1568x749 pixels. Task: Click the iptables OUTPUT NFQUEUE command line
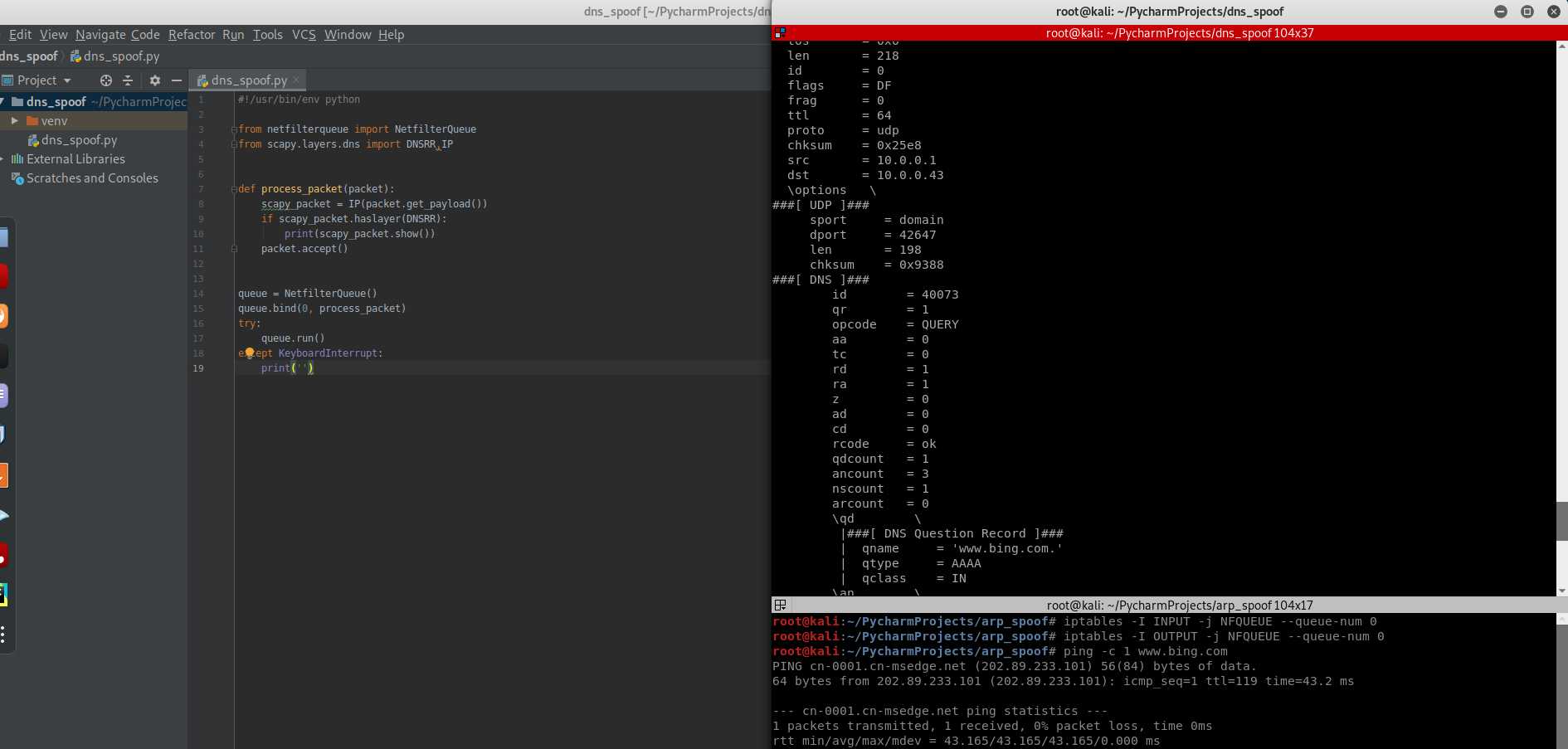point(1224,637)
